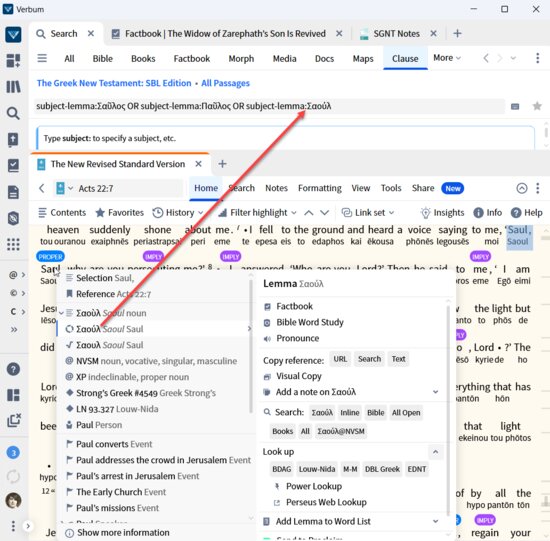Click the star favorite icon beside search query
This screenshot has height=541, width=550.
point(537,106)
